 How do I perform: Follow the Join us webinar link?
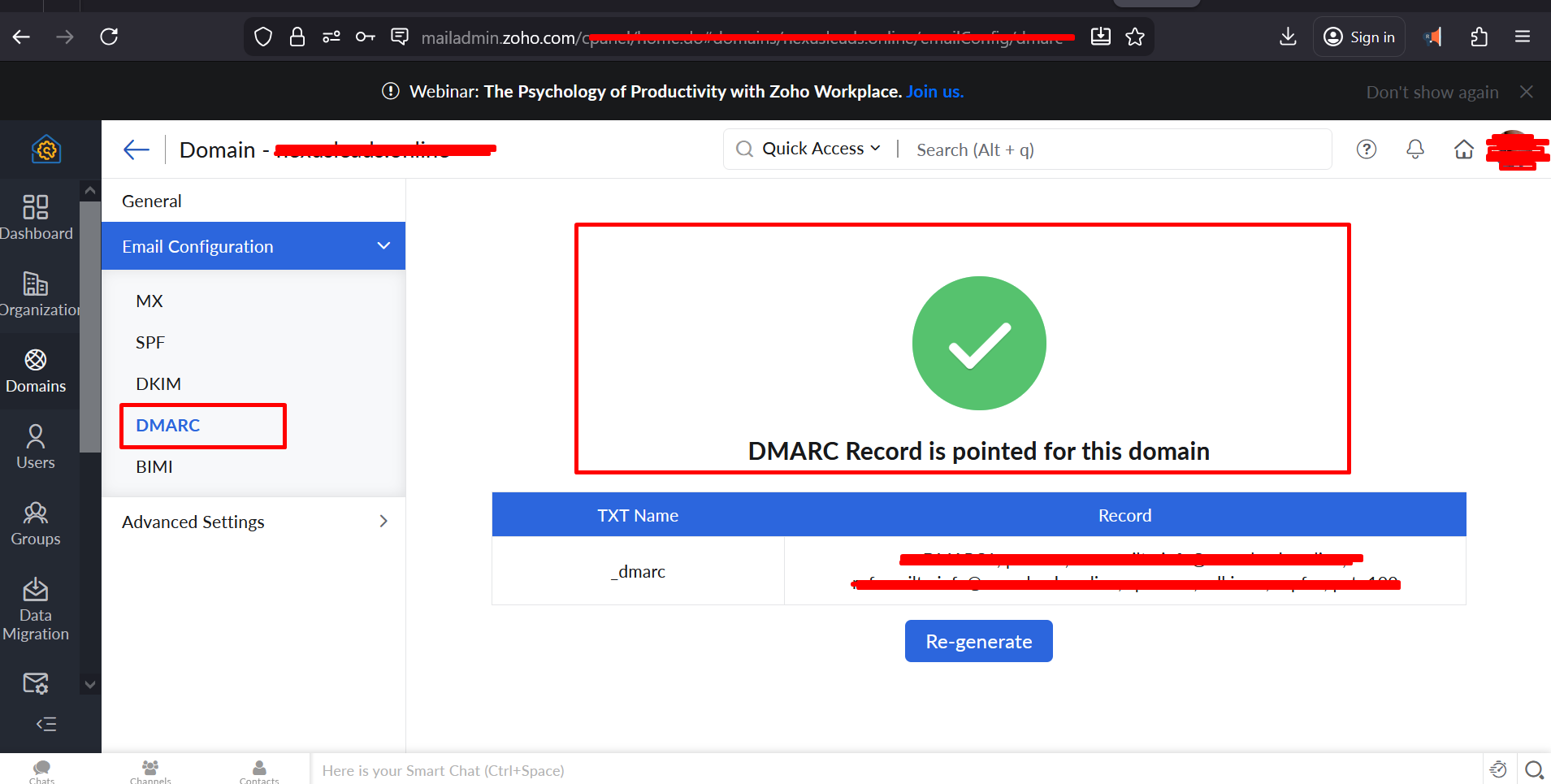pyautogui.click(x=934, y=91)
